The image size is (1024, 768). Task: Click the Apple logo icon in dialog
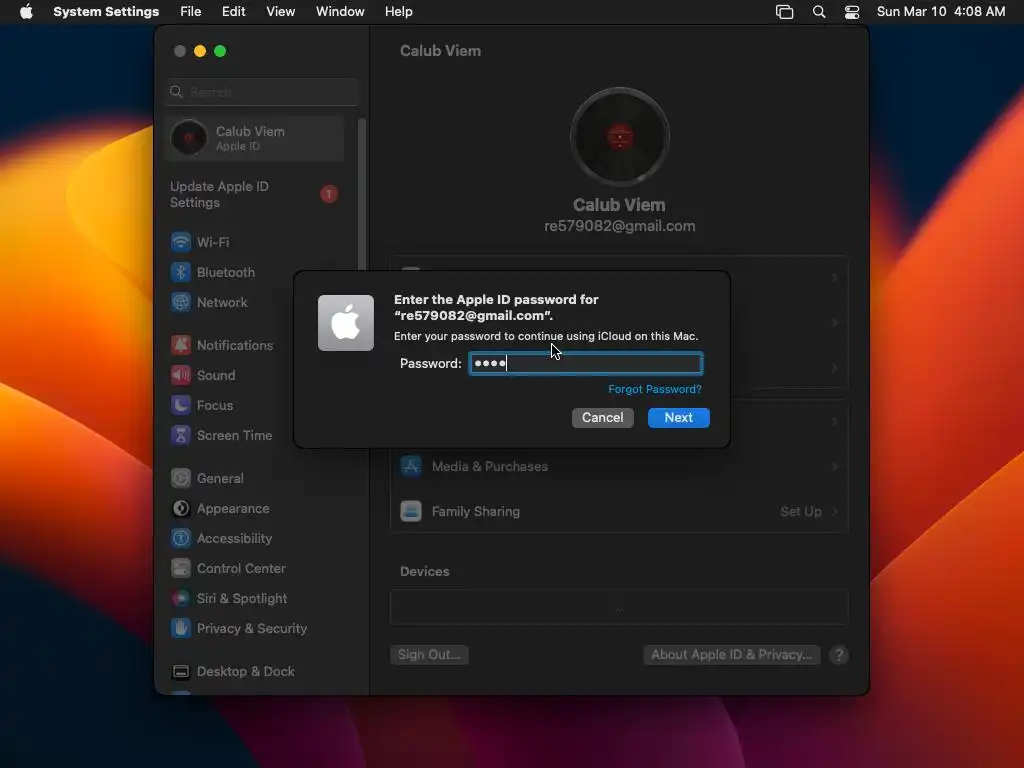346,323
